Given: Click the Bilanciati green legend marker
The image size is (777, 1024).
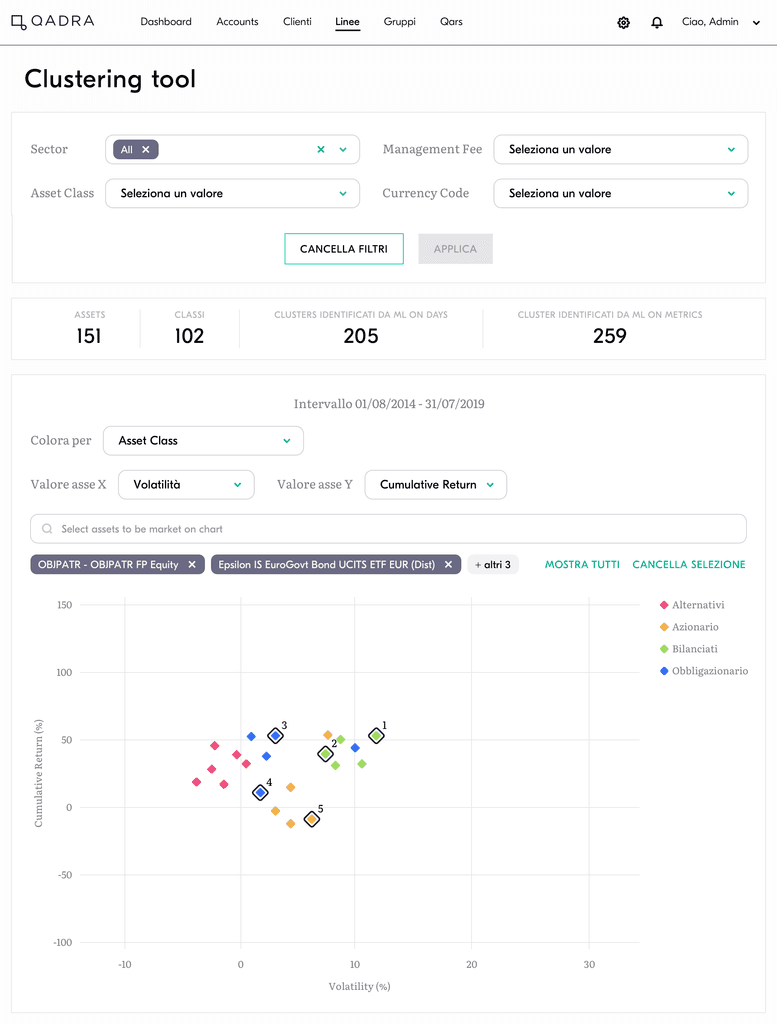Looking at the screenshot, I should [664, 649].
